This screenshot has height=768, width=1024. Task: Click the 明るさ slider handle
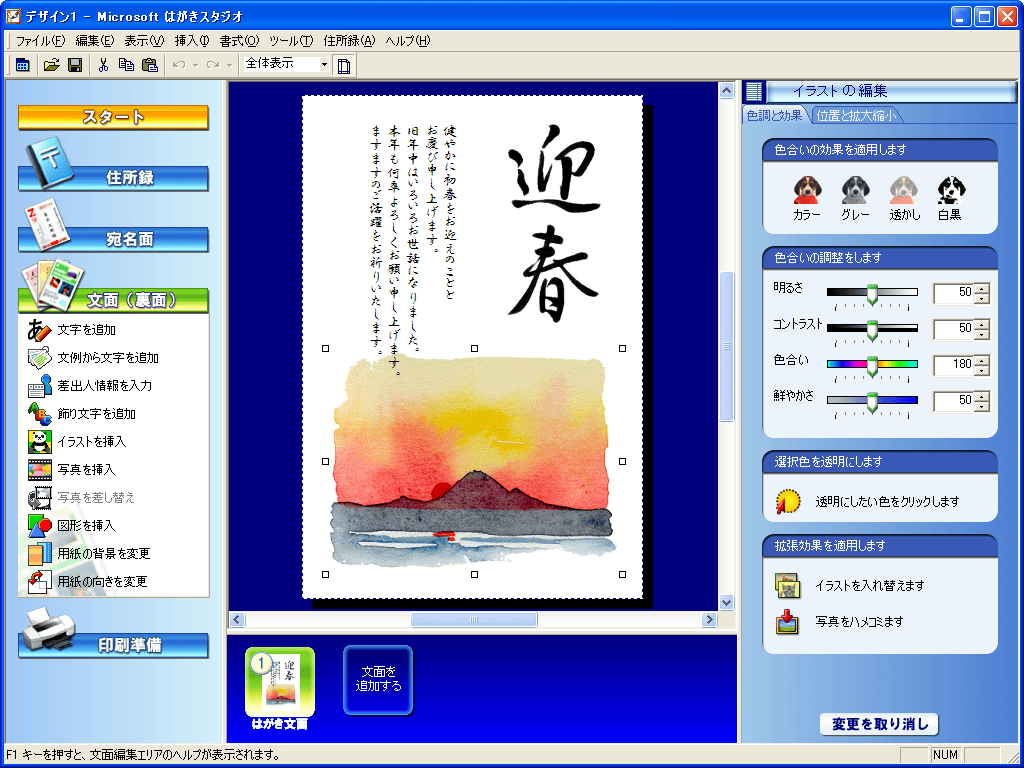(872, 294)
